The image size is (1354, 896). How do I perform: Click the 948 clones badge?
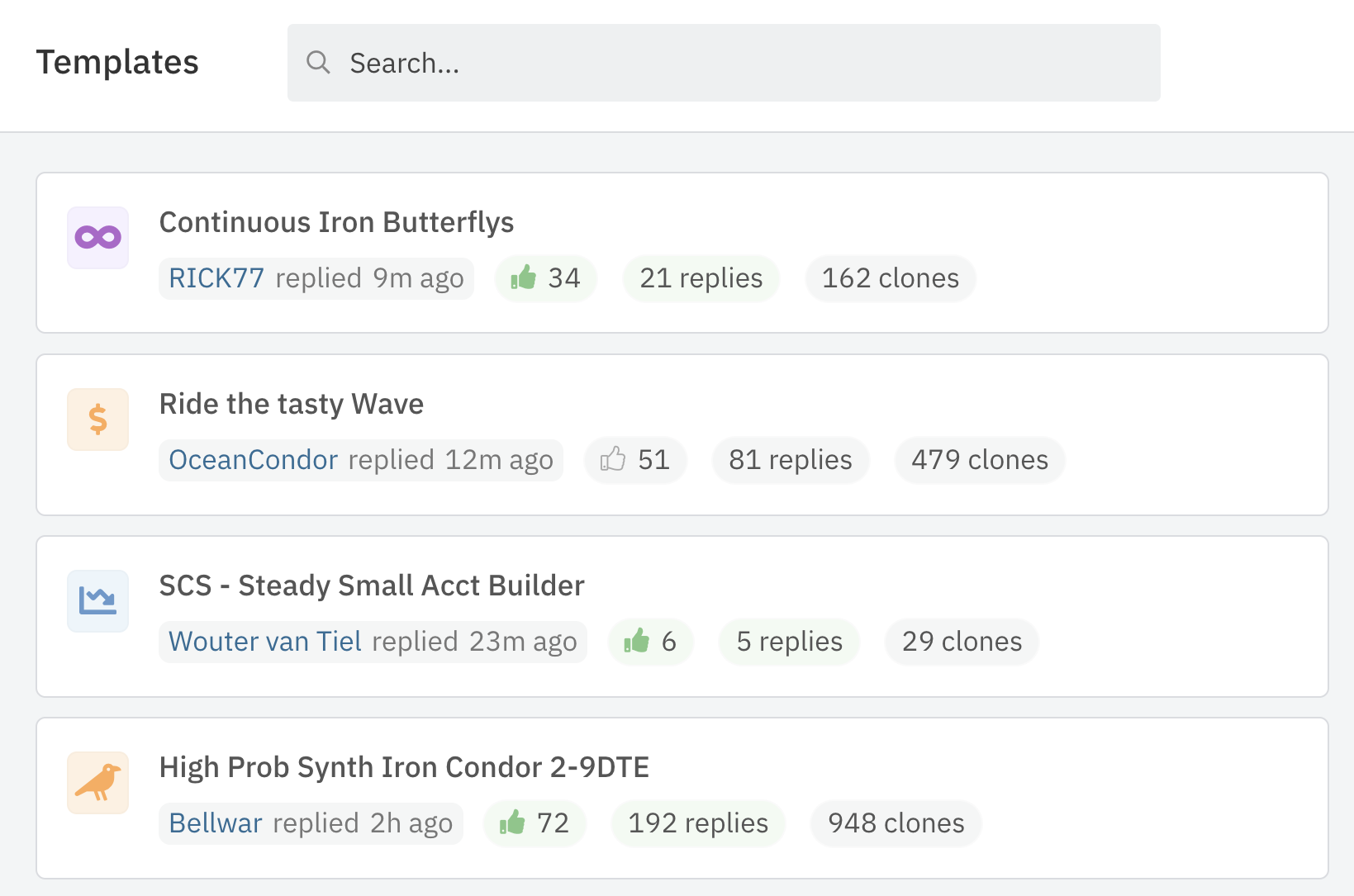pos(896,823)
